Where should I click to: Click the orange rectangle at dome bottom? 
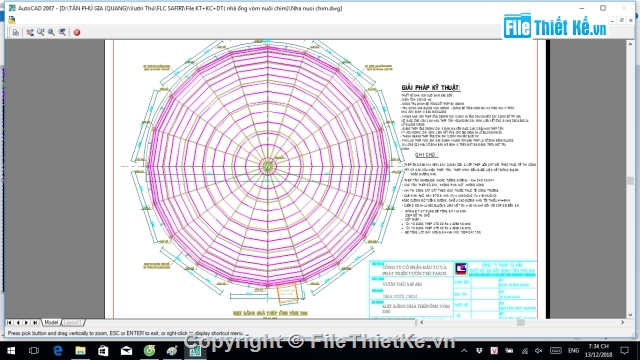point(288,293)
